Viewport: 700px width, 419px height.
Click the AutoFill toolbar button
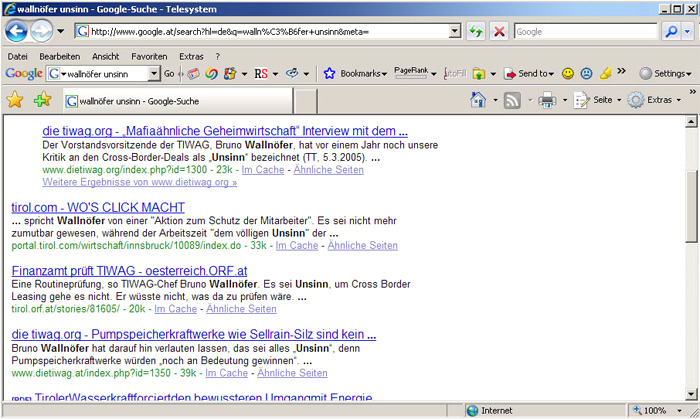pyautogui.click(x=454, y=74)
